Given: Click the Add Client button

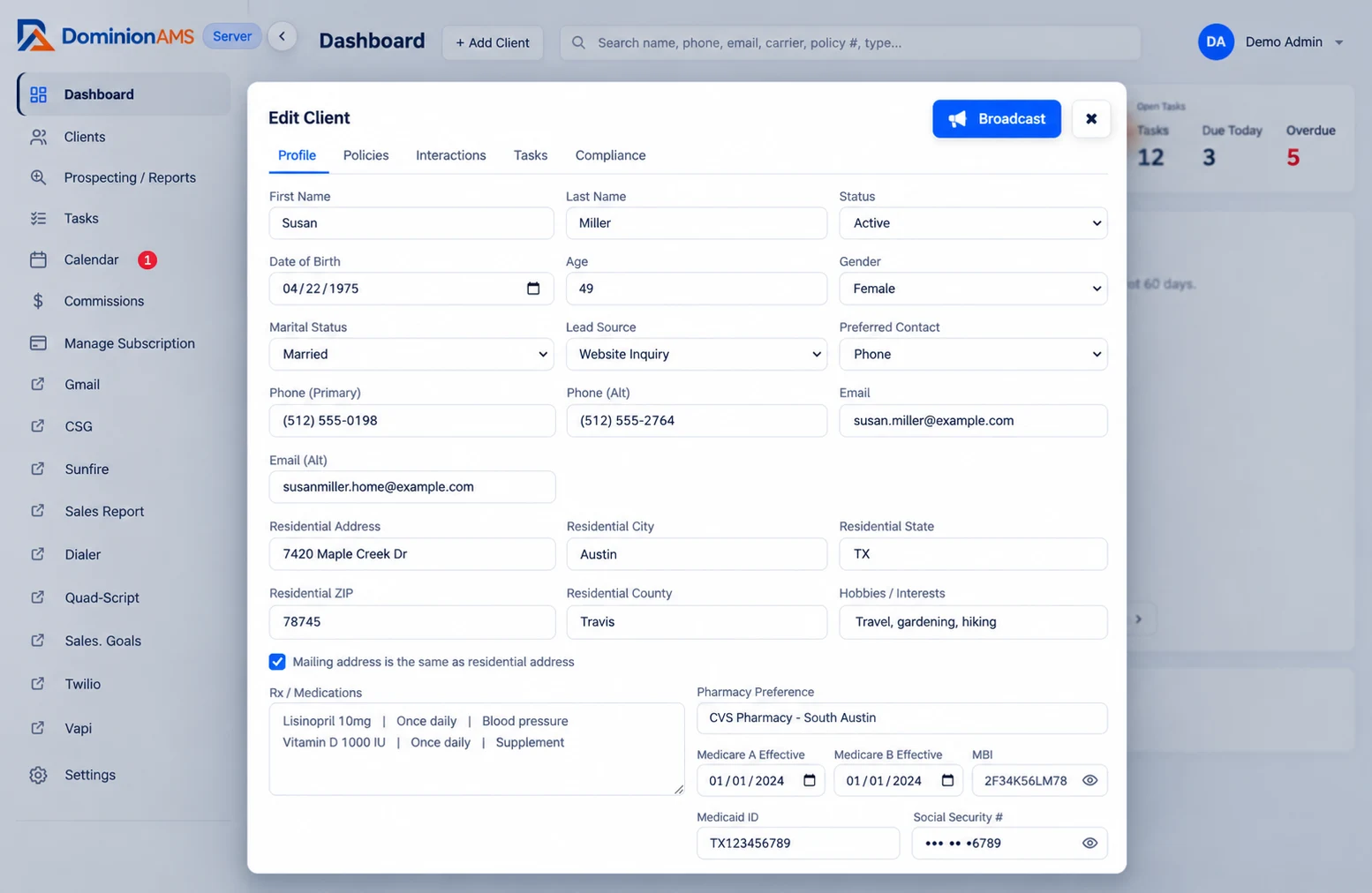Looking at the screenshot, I should pyautogui.click(x=493, y=42).
